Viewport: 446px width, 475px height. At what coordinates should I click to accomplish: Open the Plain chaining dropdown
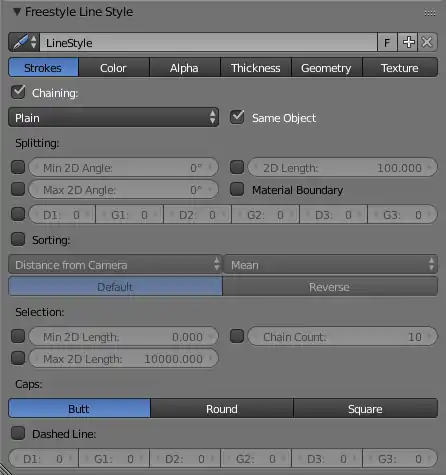[x=113, y=117]
